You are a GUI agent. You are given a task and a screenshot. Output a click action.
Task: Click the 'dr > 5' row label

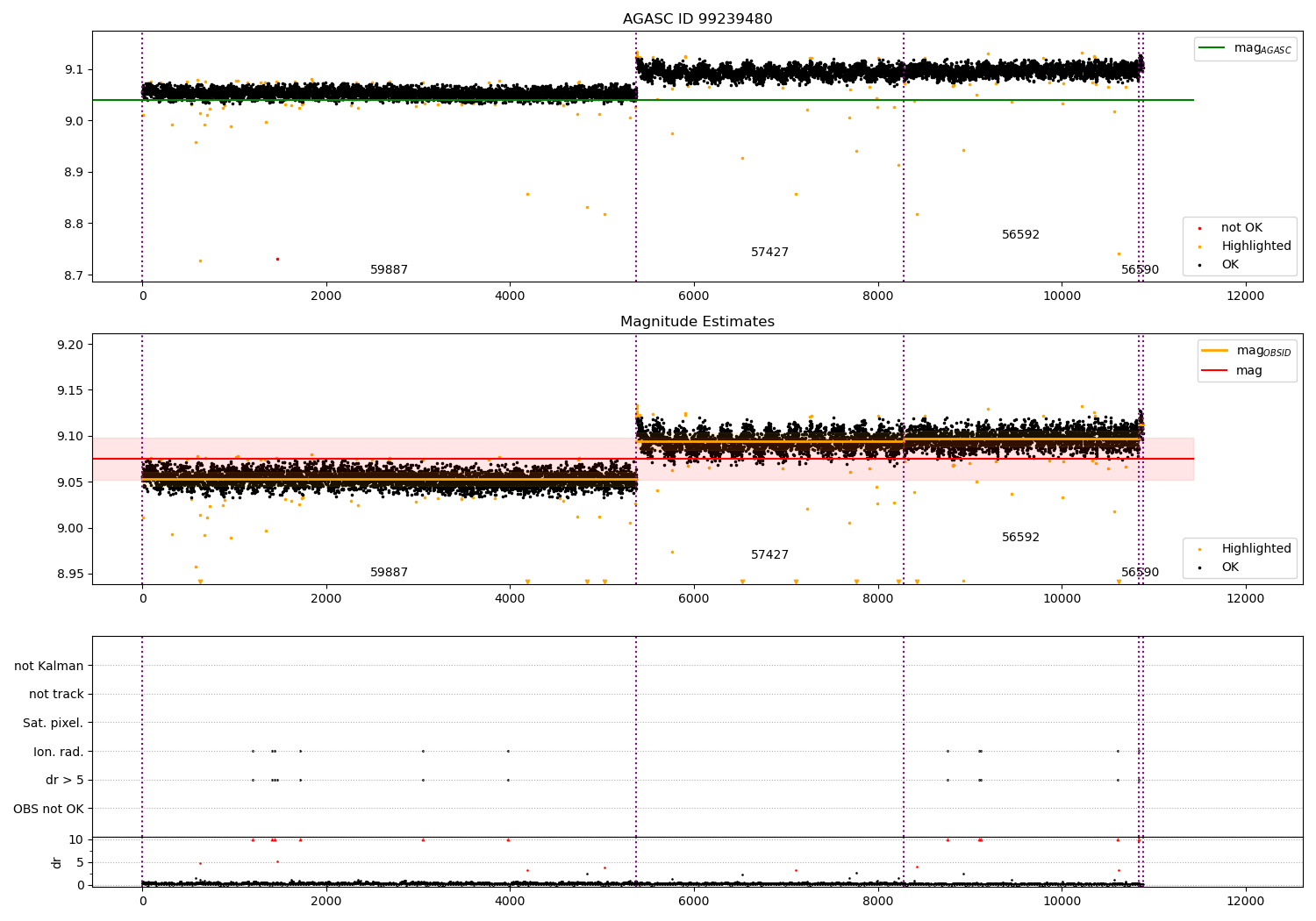[x=65, y=780]
